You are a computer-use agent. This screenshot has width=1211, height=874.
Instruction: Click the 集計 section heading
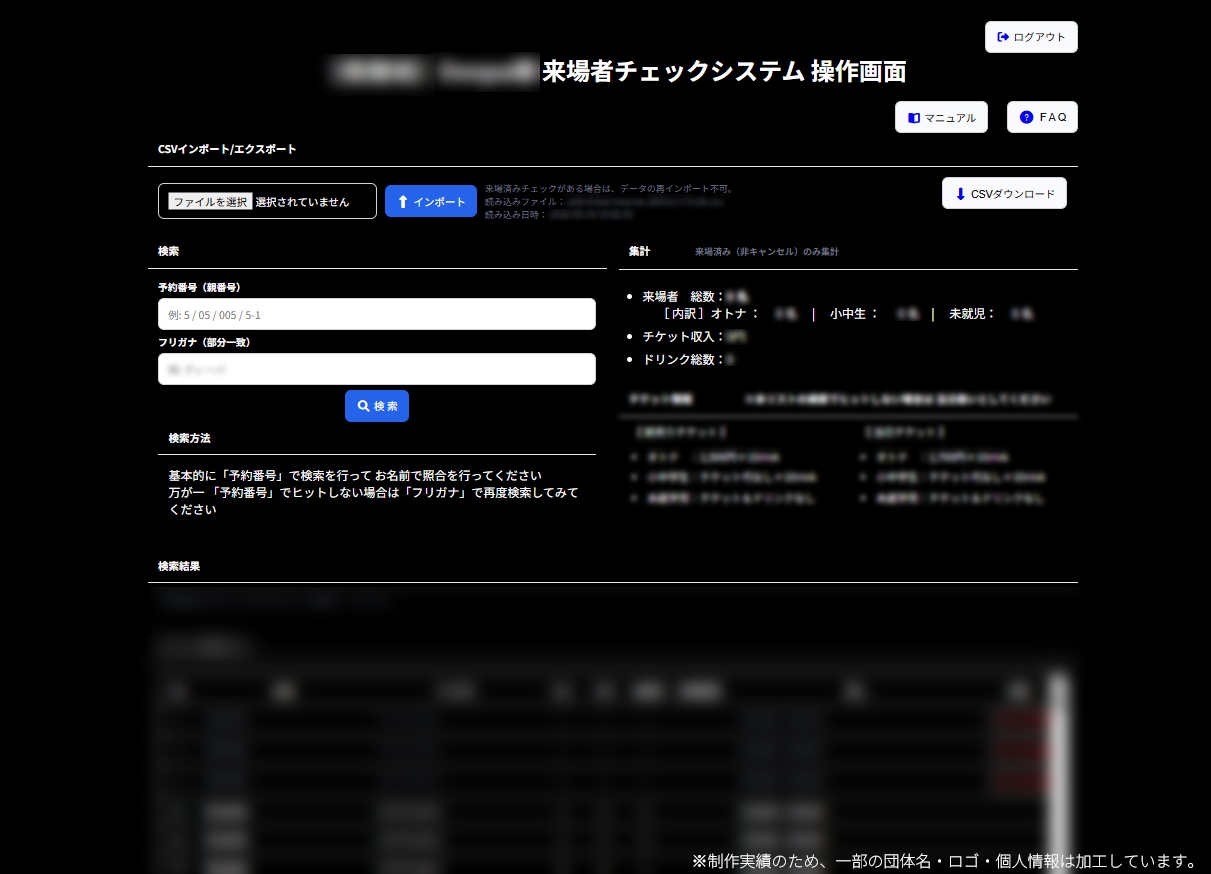point(639,251)
